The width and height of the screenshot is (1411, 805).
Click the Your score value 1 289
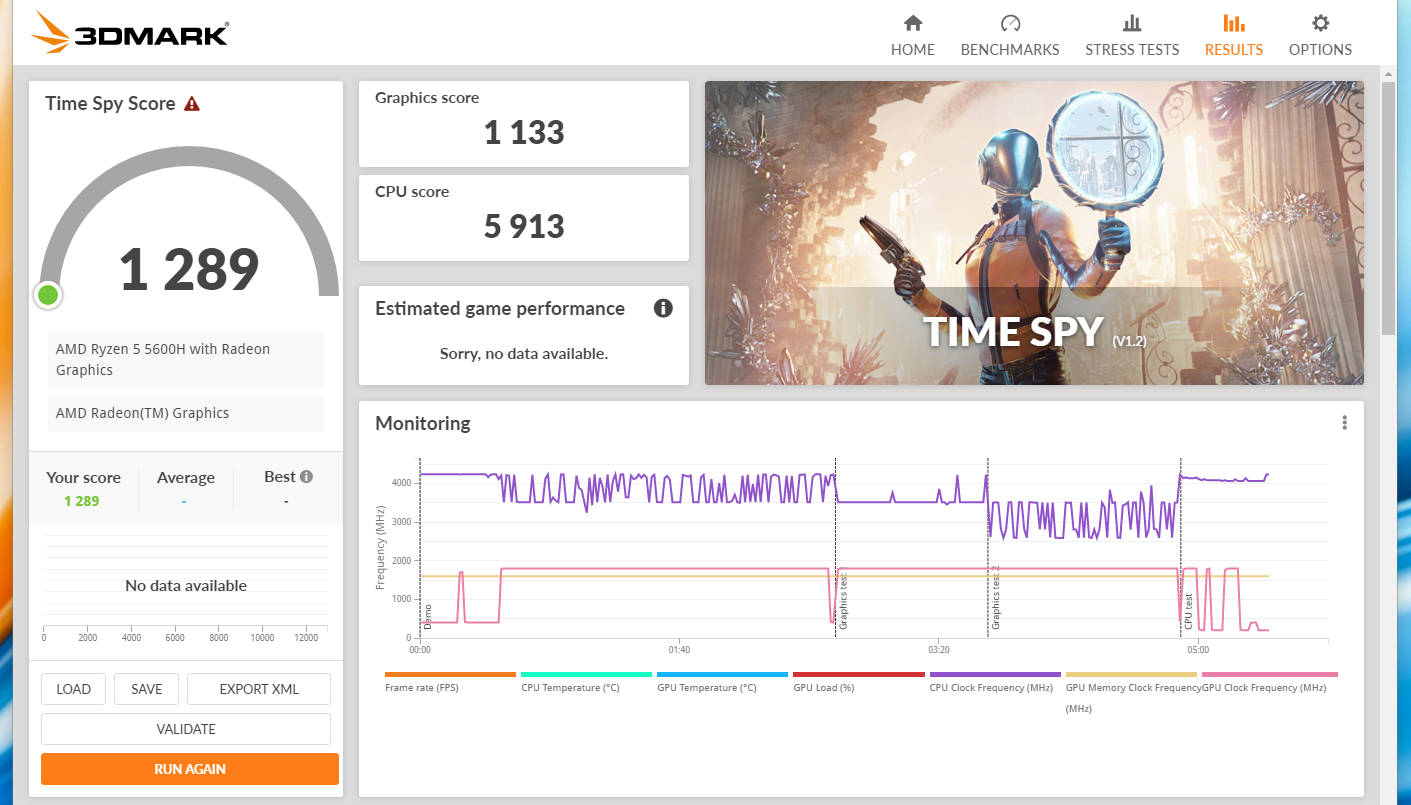click(82, 501)
